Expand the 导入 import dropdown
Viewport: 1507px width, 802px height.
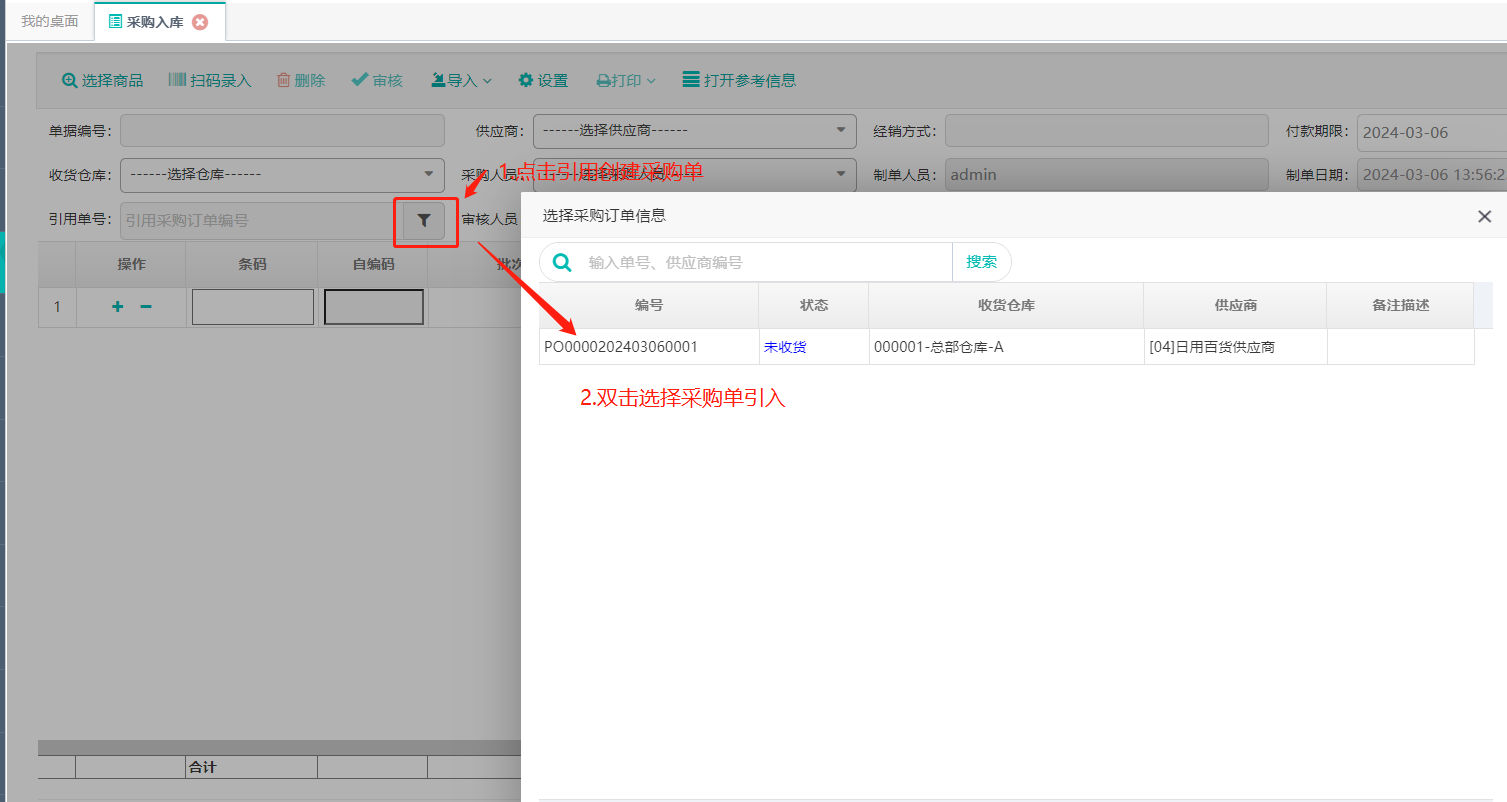(x=461, y=81)
